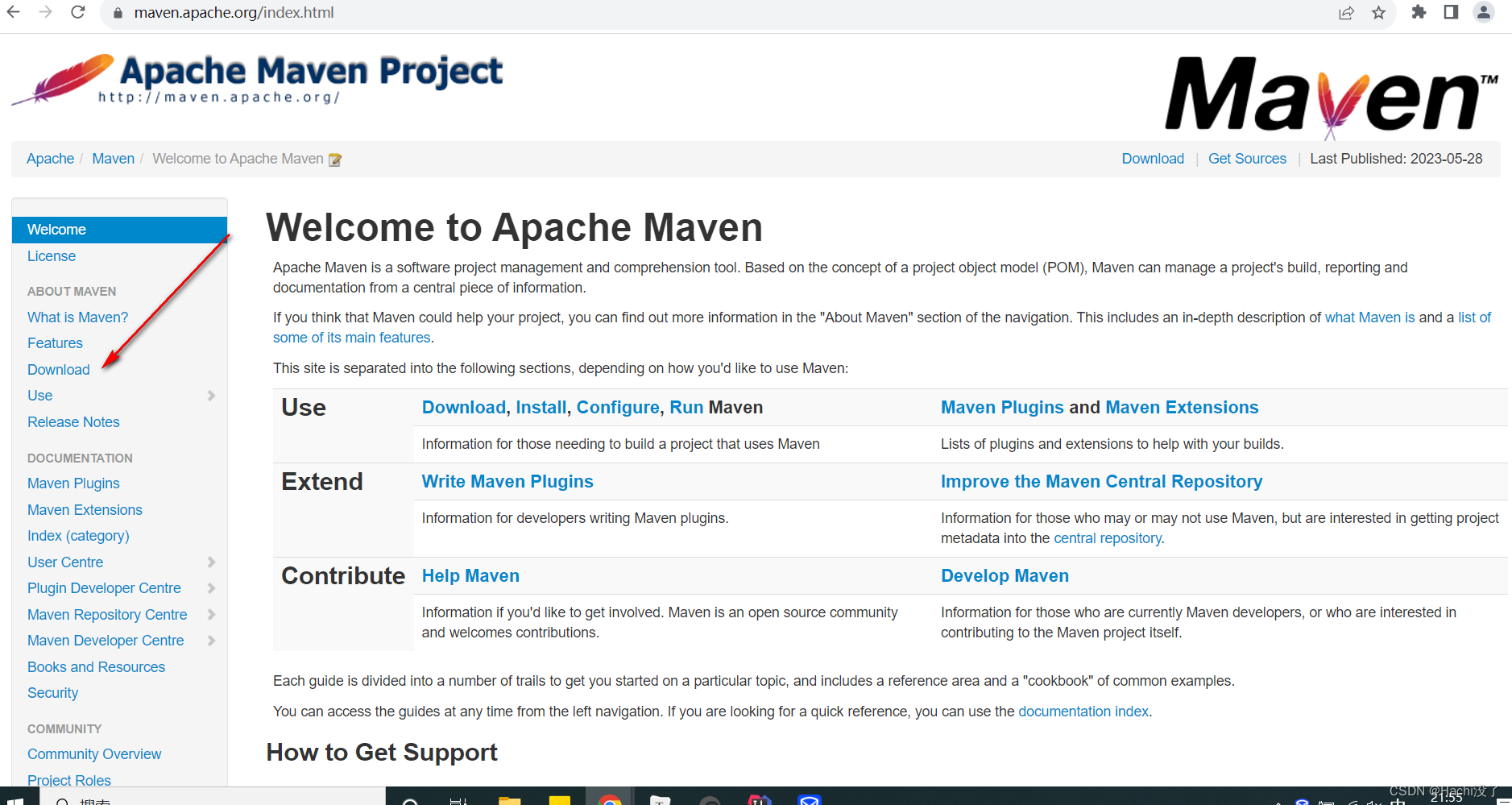Viewport: 1512px width, 805px height.
Task: Open Maven Extensions in the sidebar
Action: click(85, 510)
